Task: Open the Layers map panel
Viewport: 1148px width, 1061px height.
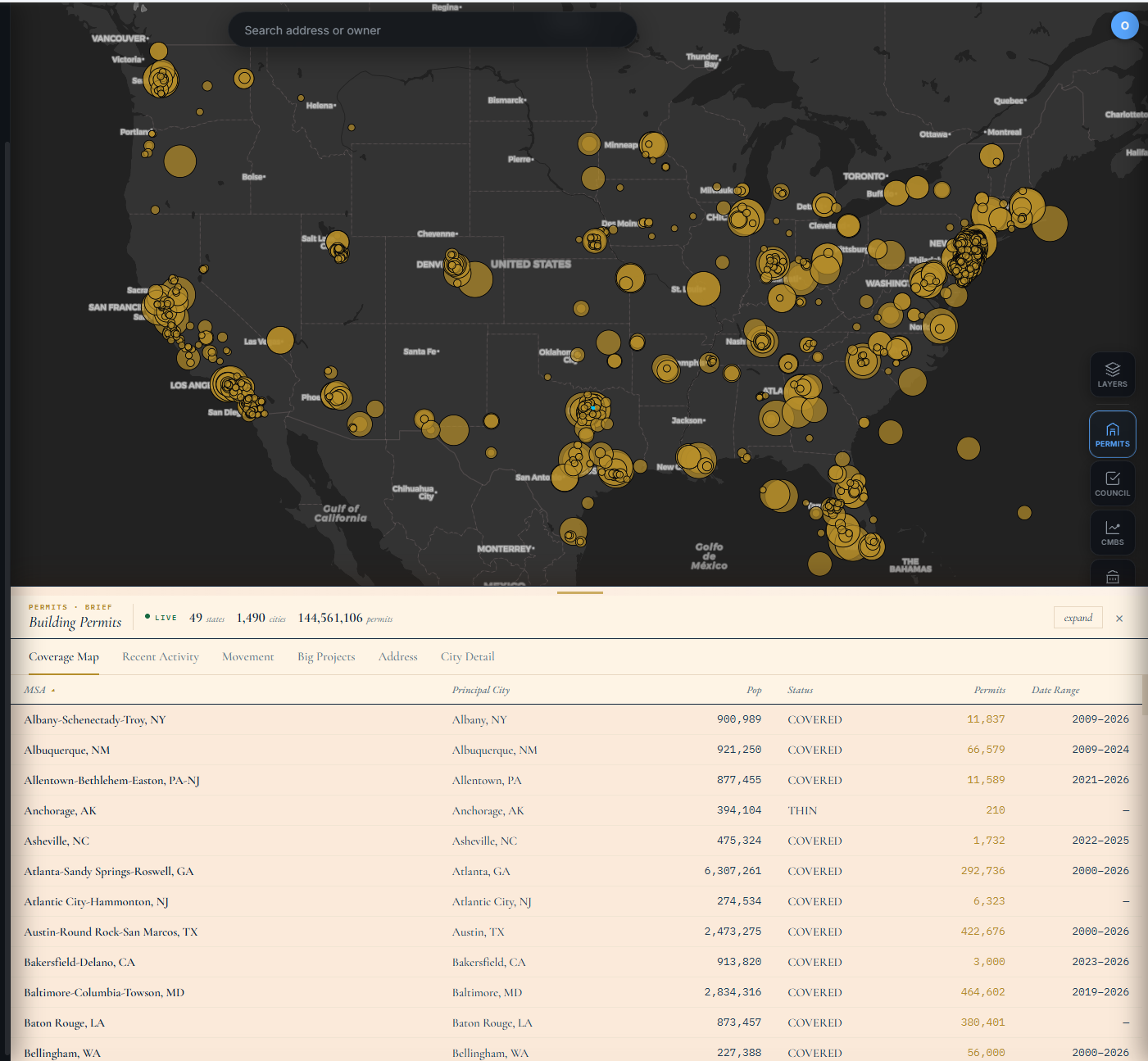Action: point(1112,375)
